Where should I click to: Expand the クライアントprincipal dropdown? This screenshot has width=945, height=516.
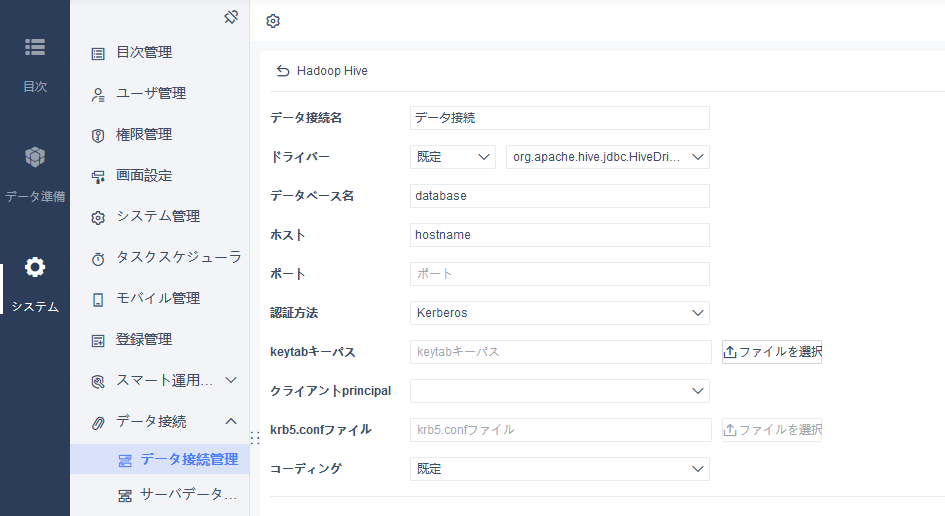tap(559, 391)
